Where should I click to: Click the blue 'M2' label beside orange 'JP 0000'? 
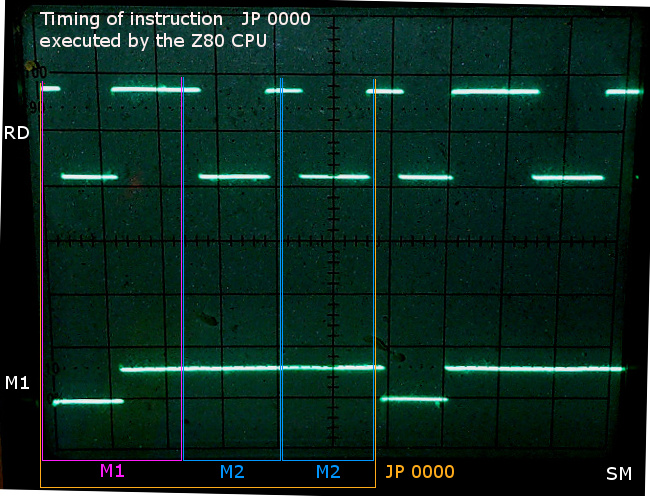(x=328, y=472)
